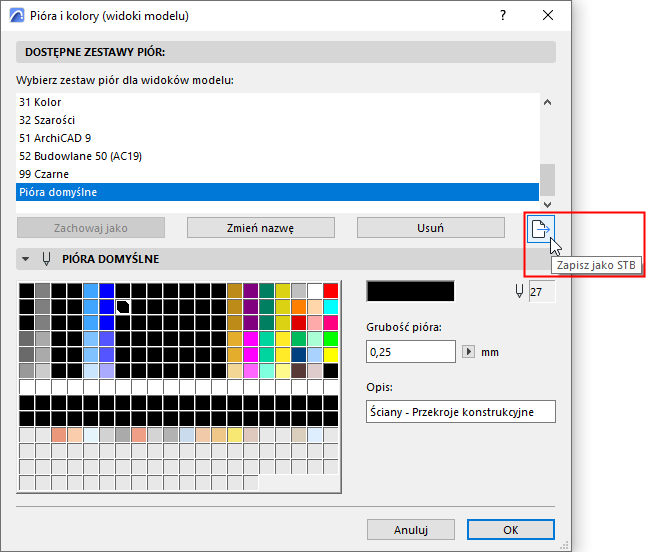Select pen set 51 ArchiCAD 9
646x552 pixels.
(x=278, y=138)
